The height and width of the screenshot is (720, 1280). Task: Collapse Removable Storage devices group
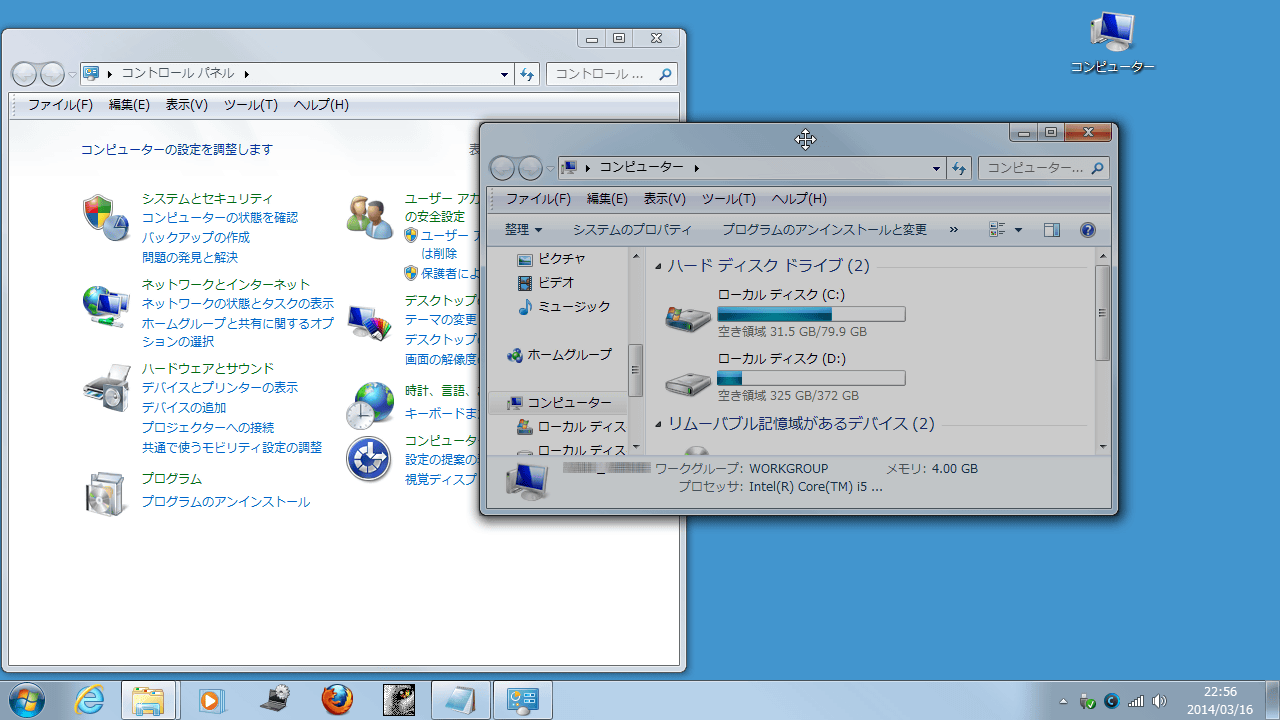click(658, 424)
